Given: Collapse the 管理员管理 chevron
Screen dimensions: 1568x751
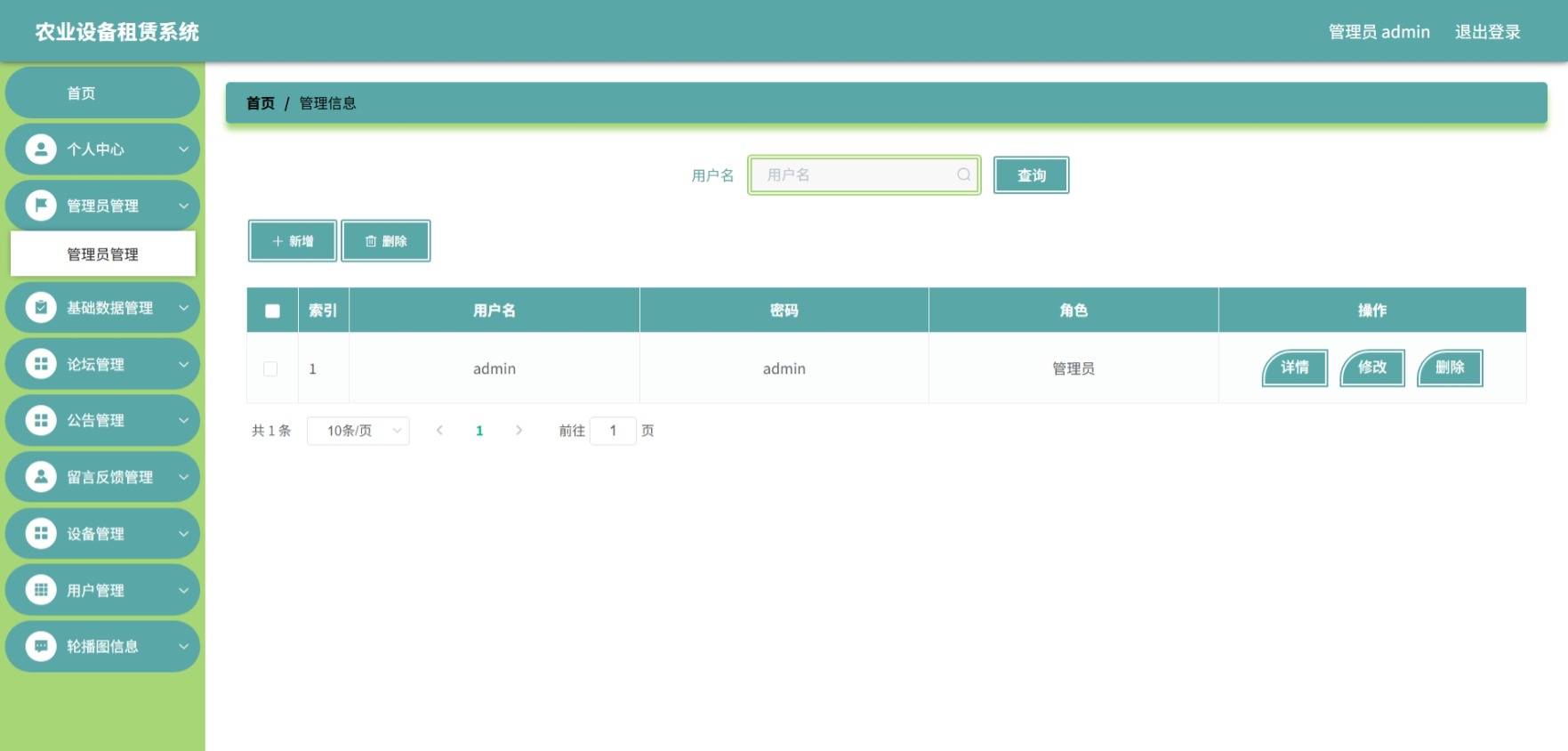Looking at the screenshot, I should point(183,206).
